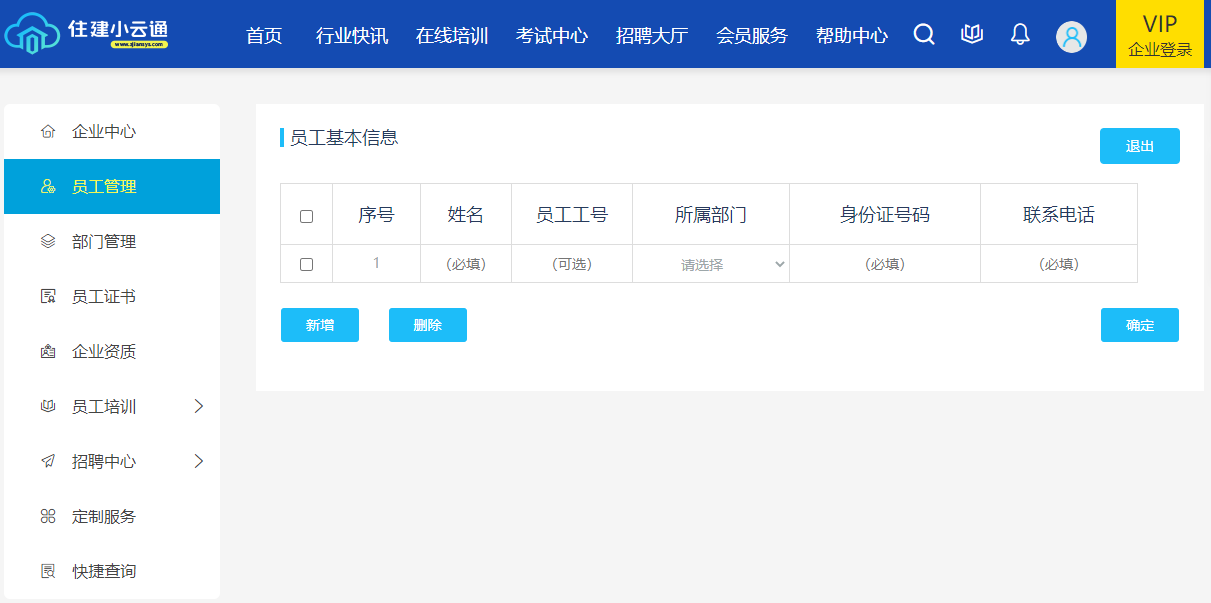Check the checkbox for row 1
This screenshot has height=603, width=1211.
[x=307, y=264]
